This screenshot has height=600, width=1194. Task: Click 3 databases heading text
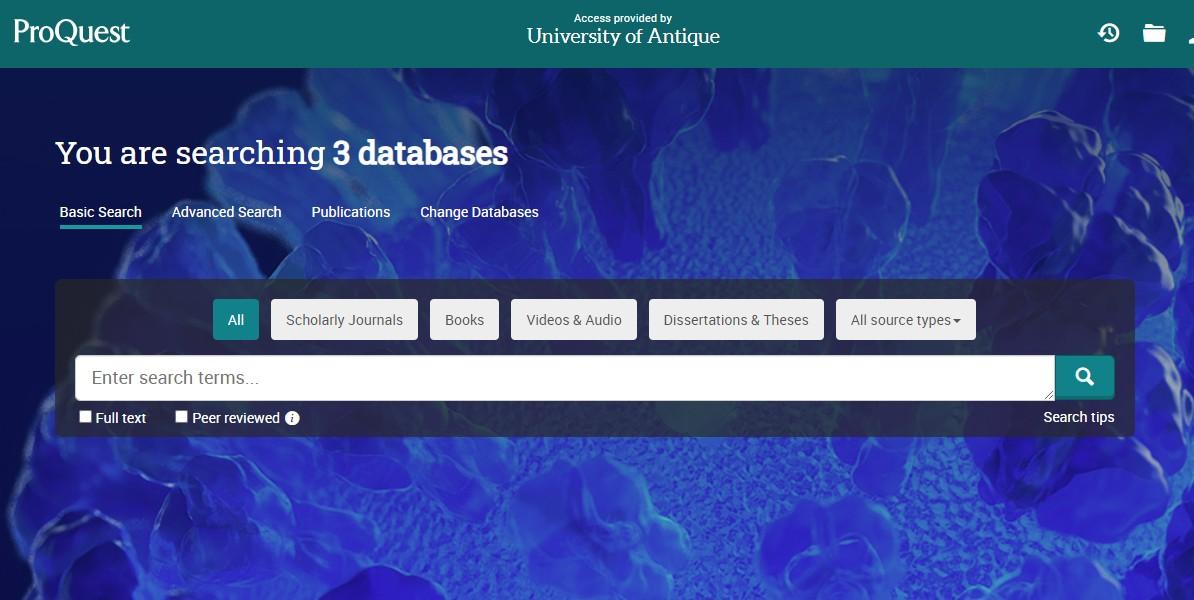tap(420, 153)
